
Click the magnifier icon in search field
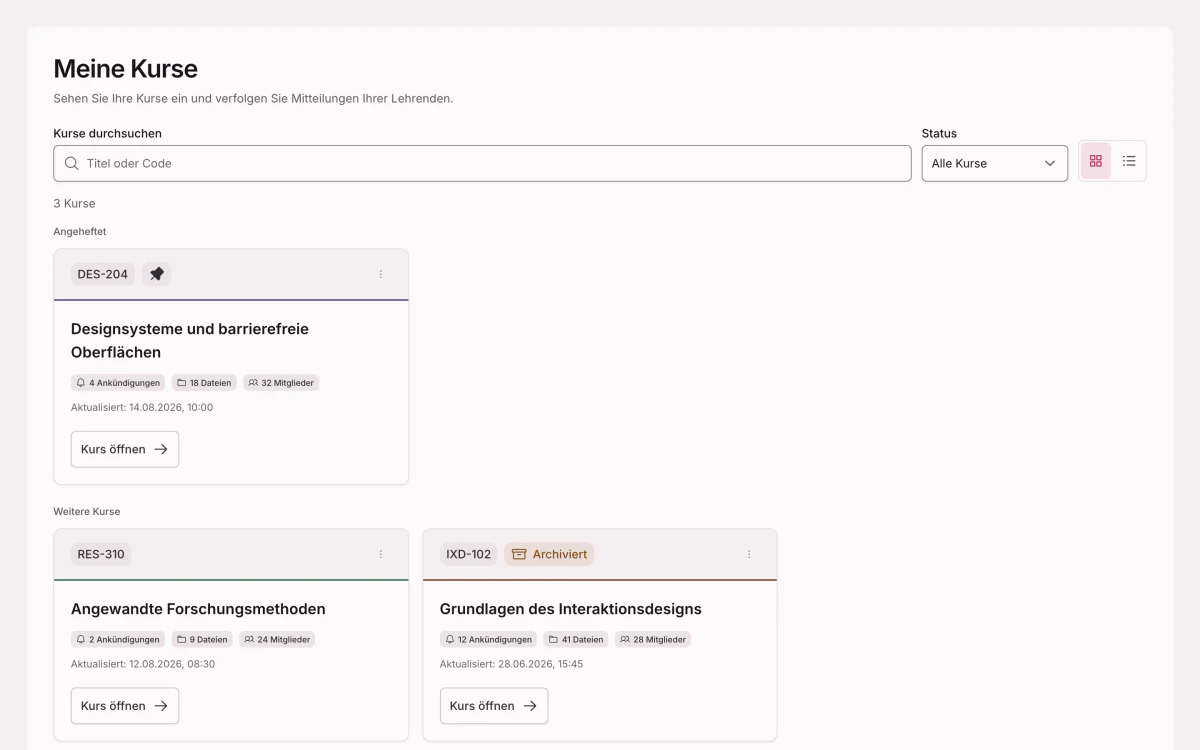[72, 163]
